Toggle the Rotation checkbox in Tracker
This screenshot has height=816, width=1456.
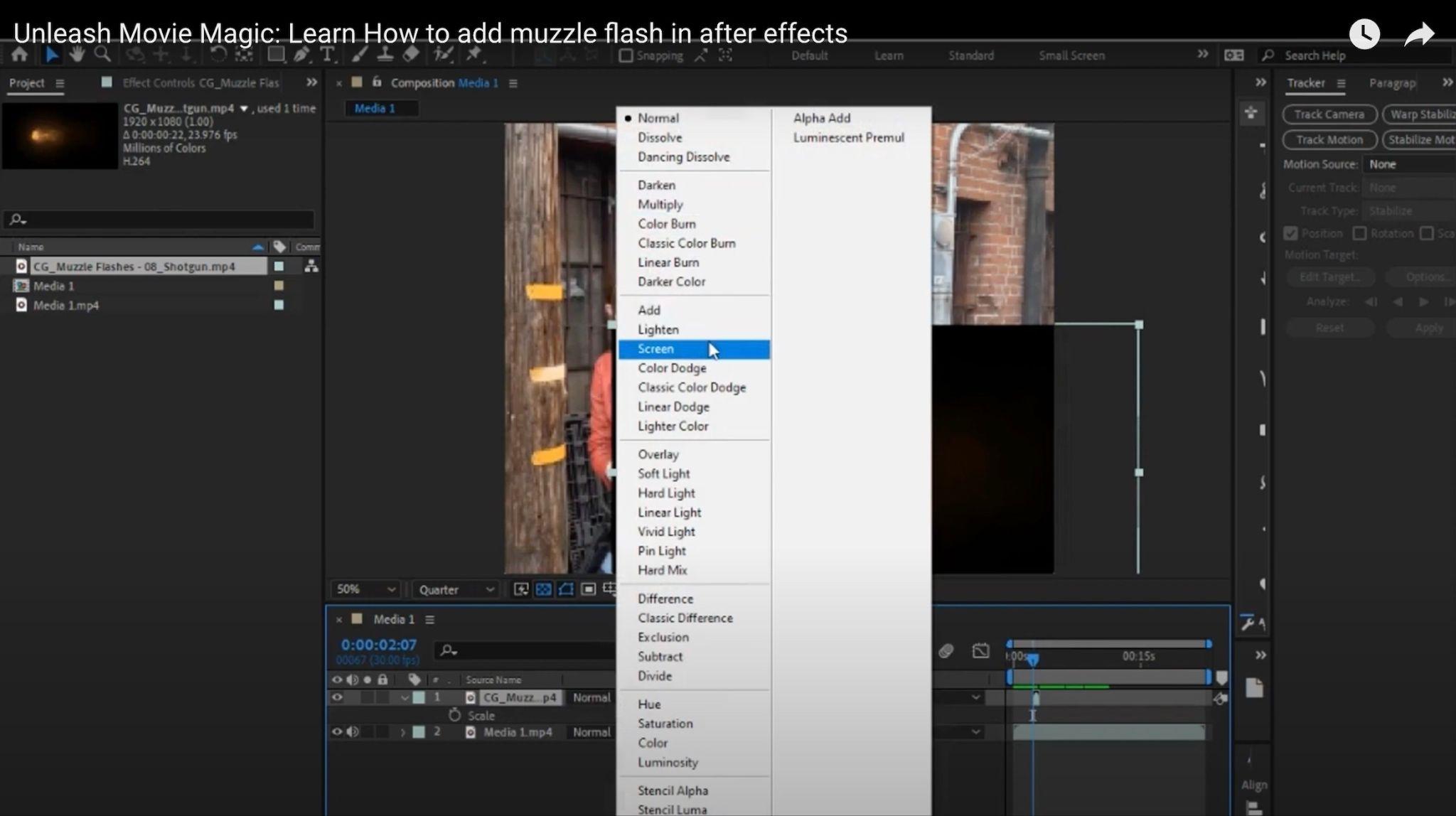pos(1359,233)
